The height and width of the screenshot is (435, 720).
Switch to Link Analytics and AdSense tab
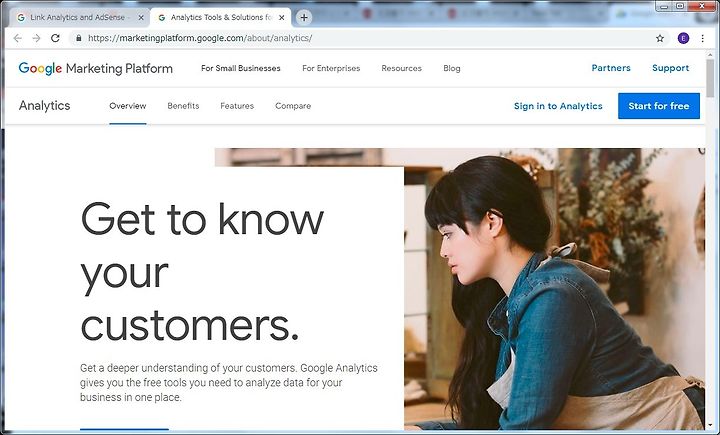click(79, 17)
